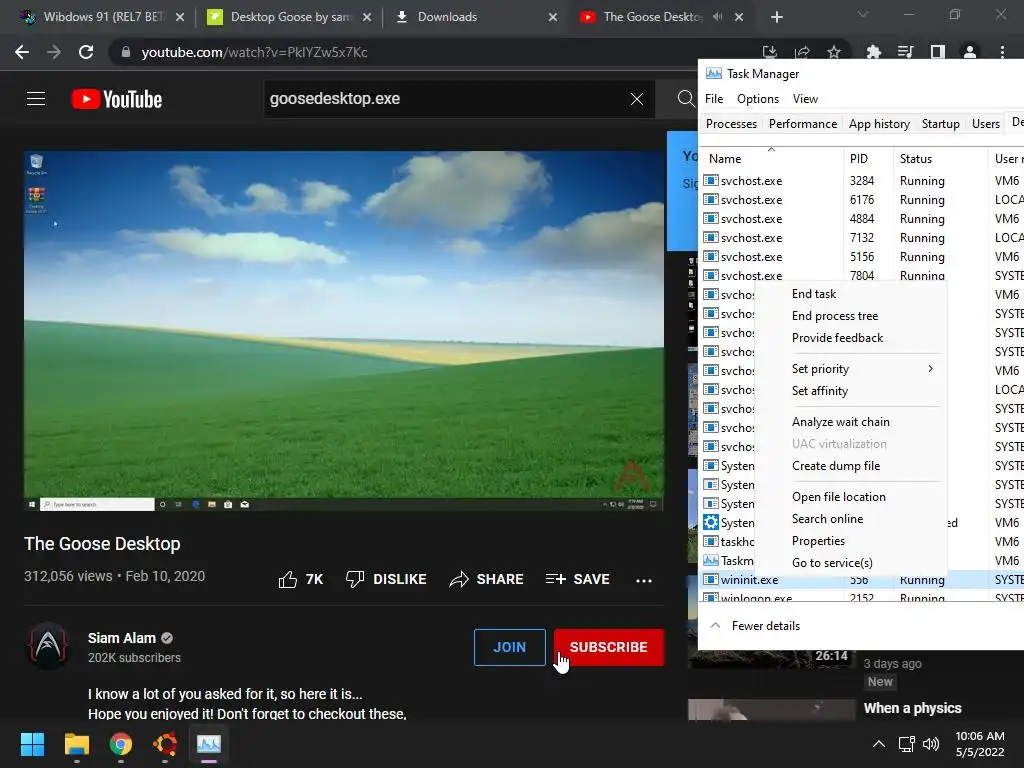Open Chrome's three-dot menu
The width and height of the screenshot is (1024, 768).
(x=1002, y=52)
